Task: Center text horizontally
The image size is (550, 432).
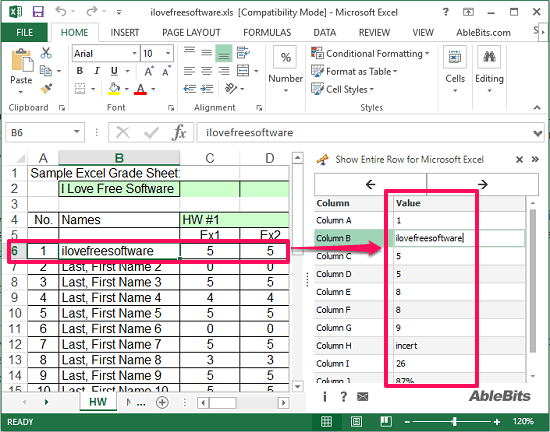Action: (207, 71)
